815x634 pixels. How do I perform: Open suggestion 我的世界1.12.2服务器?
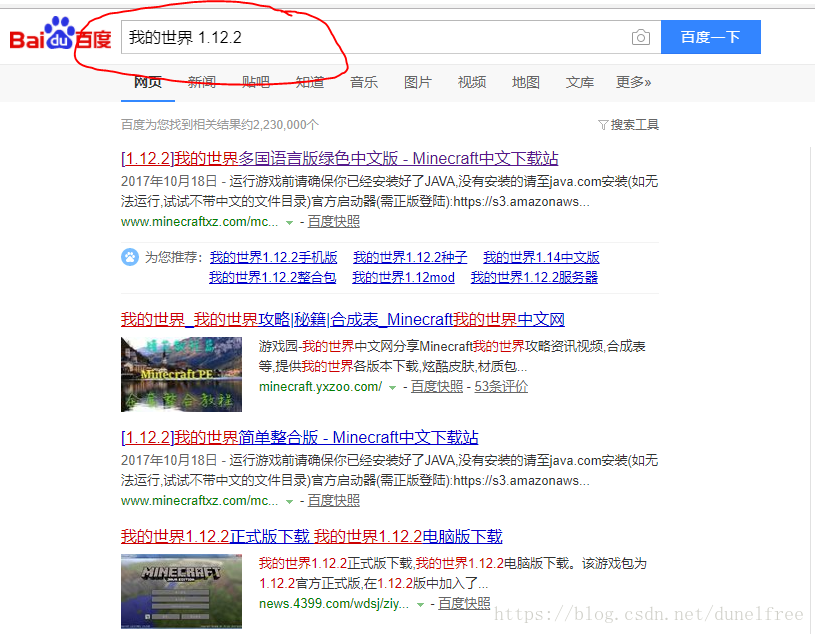(x=534, y=278)
